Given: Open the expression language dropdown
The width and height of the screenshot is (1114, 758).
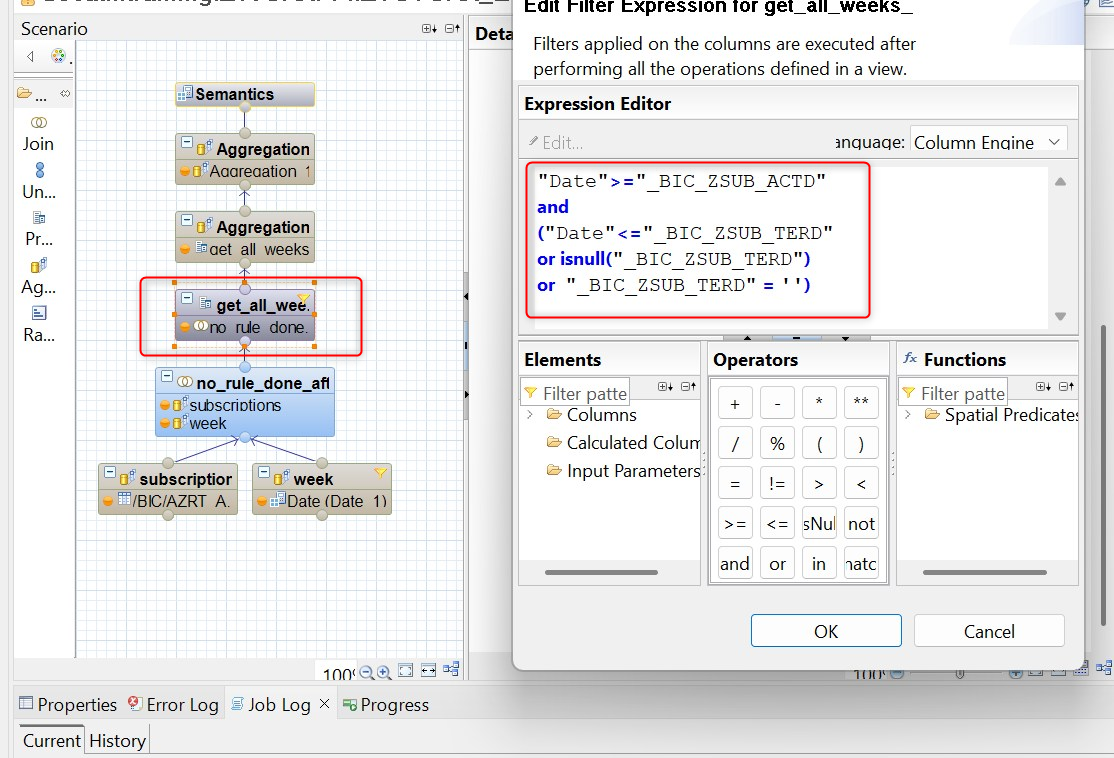Looking at the screenshot, I should [x=1053, y=143].
